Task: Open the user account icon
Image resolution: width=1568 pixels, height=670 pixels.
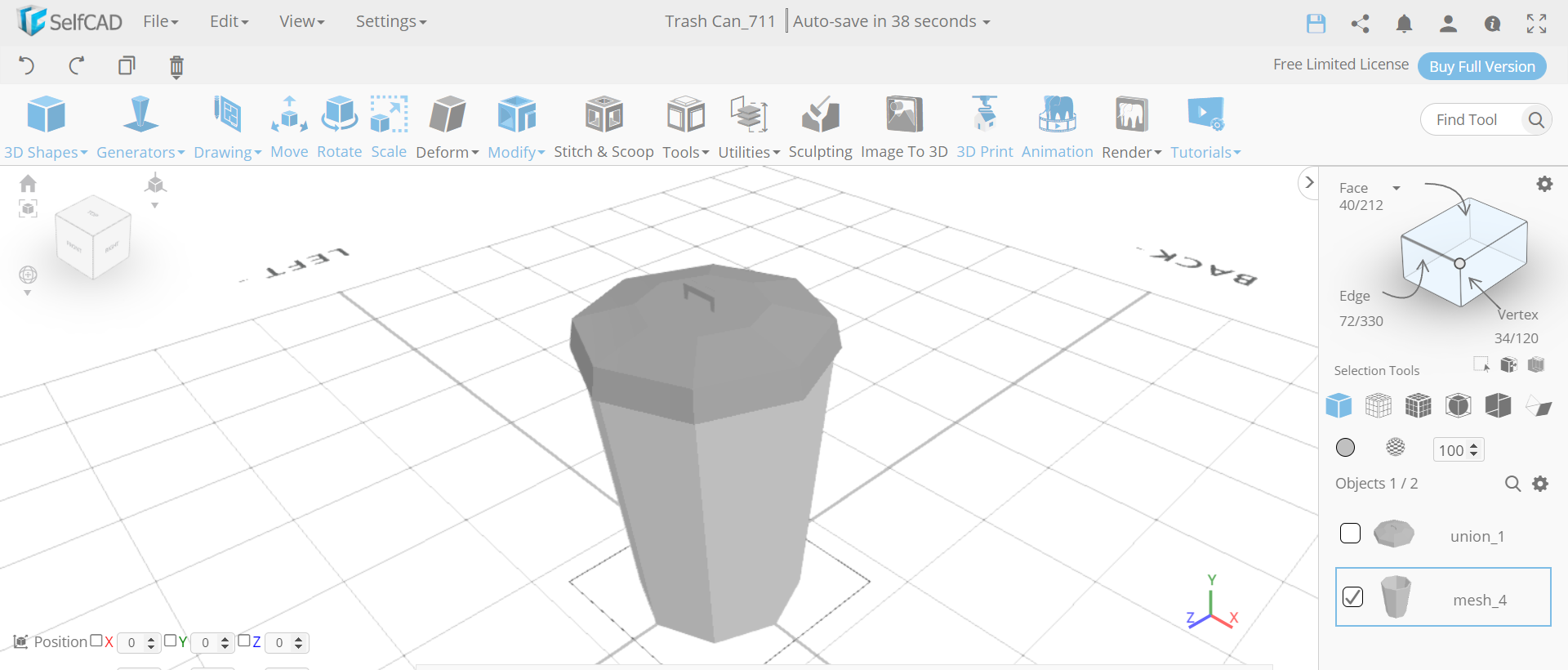Action: [x=1448, y=23]
